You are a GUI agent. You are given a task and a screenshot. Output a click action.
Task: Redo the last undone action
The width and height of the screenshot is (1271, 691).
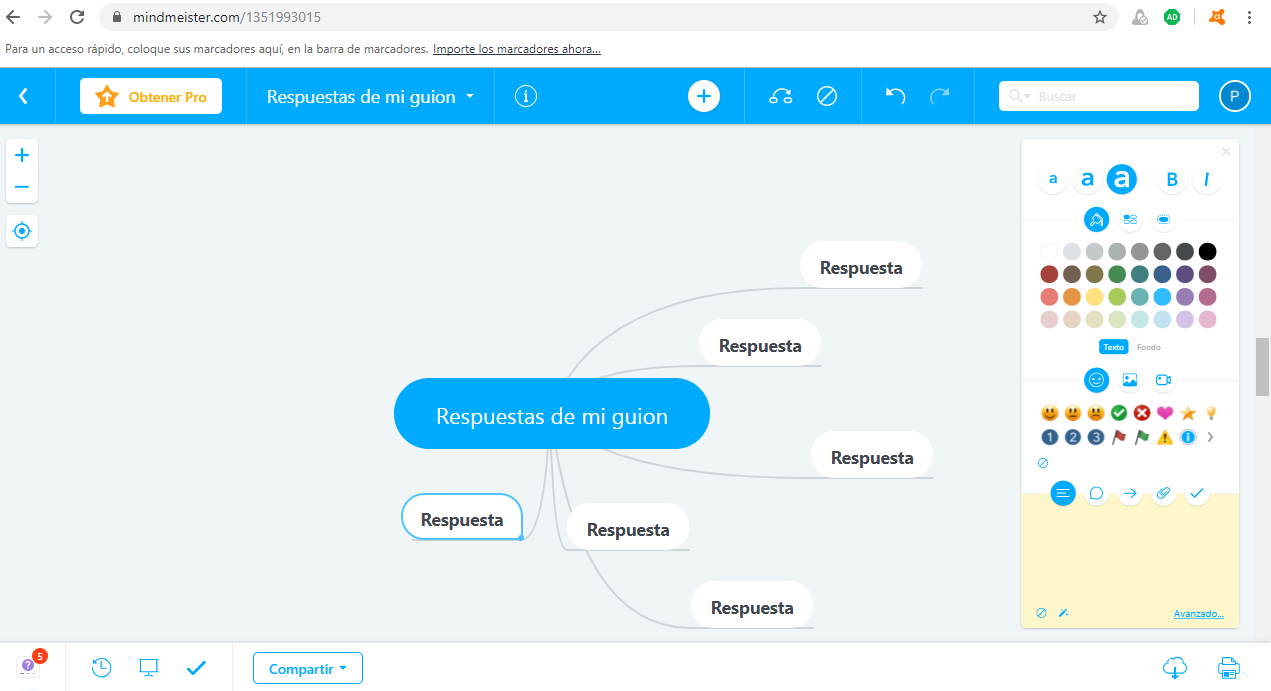click(940, 96)
